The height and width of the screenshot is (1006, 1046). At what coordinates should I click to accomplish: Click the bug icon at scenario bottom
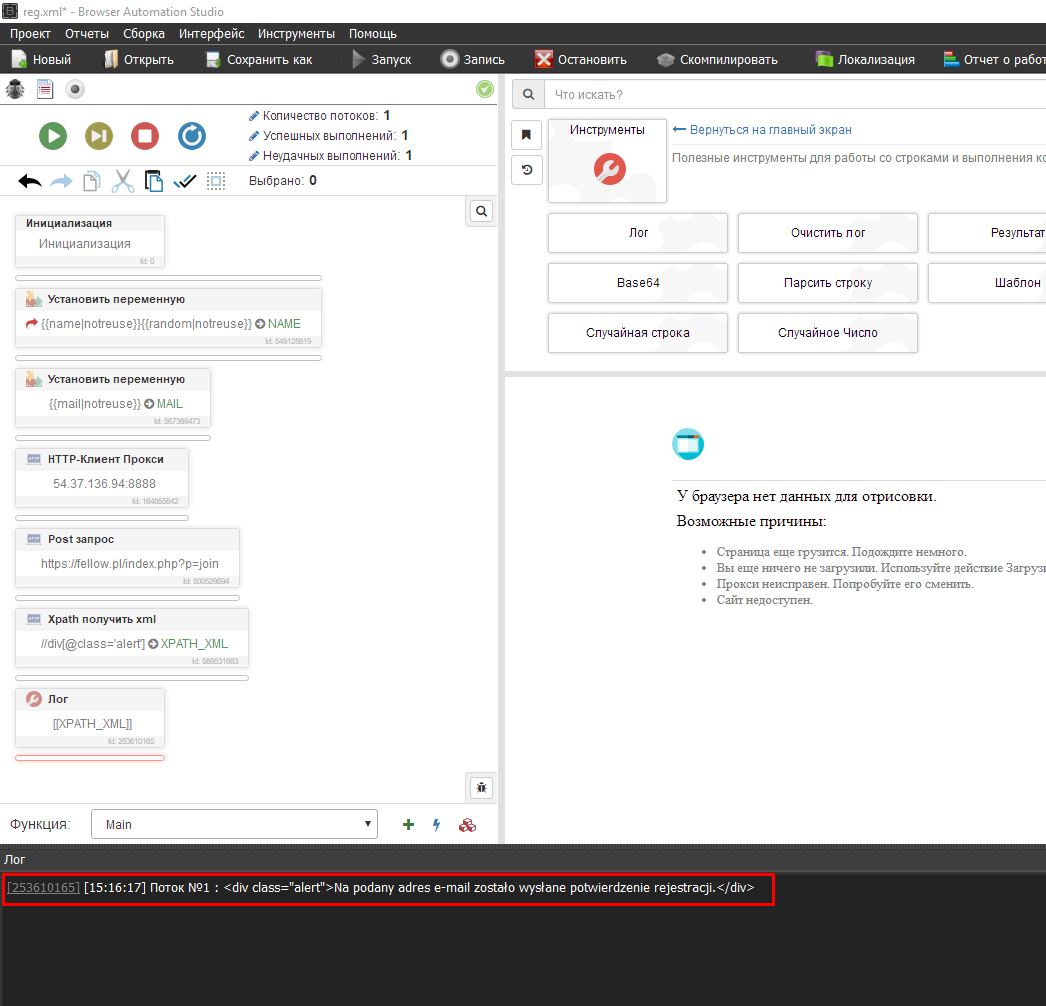point(481,788)
